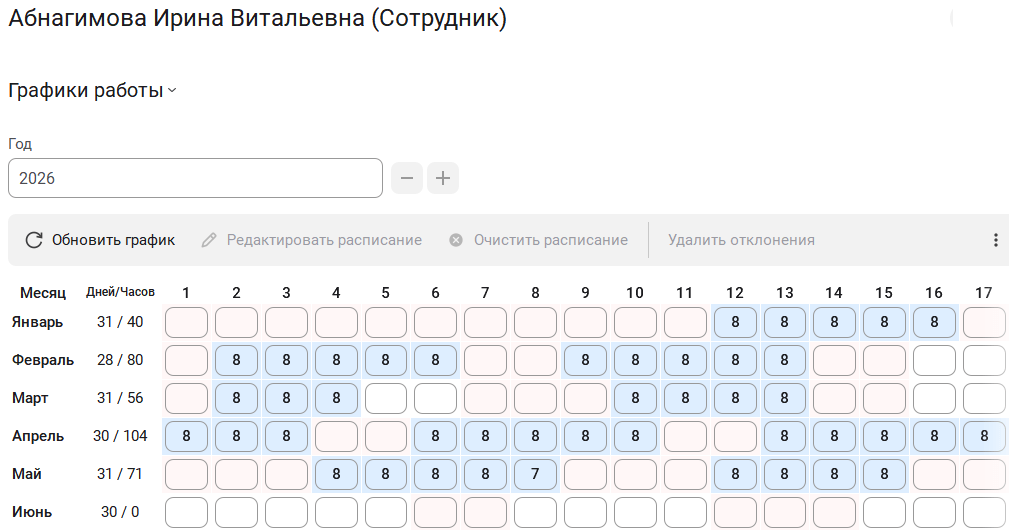Click the Год input field with 2026
The image size is (1009, 530).
tap(195, 179)
